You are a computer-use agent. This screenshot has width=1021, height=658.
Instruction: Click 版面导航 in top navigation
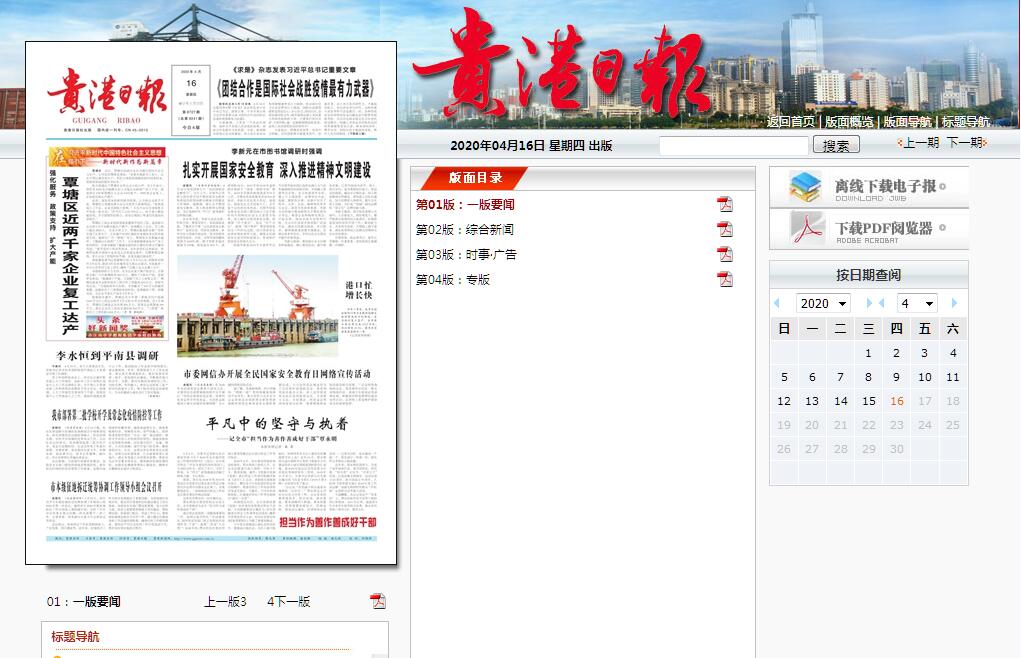(907, 122)
